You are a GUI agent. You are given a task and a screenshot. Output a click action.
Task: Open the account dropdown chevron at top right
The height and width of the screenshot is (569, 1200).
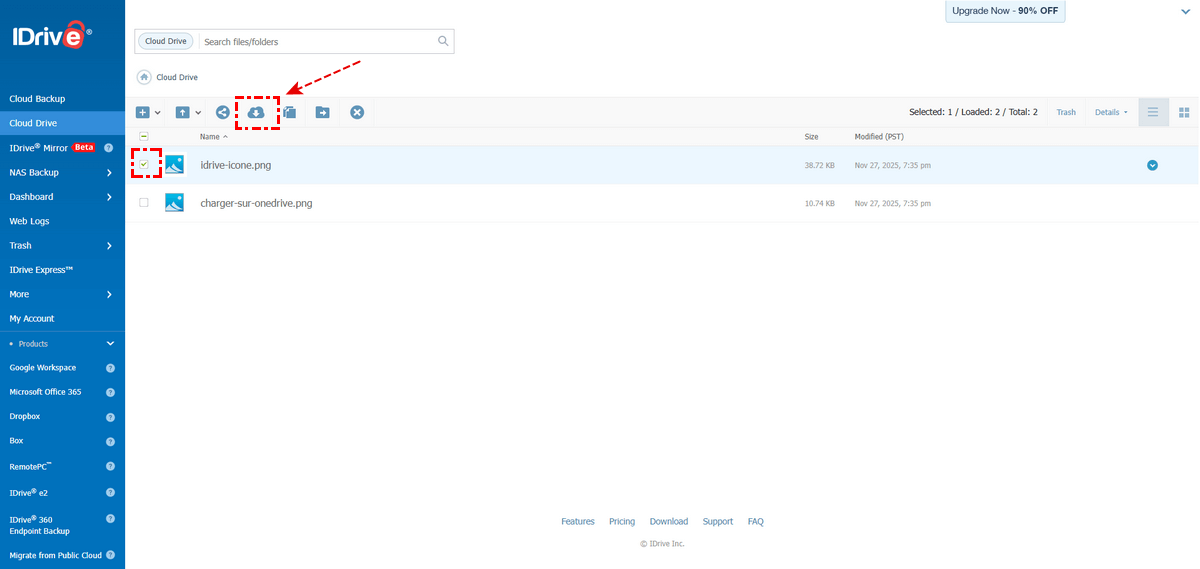(1185, 11)
